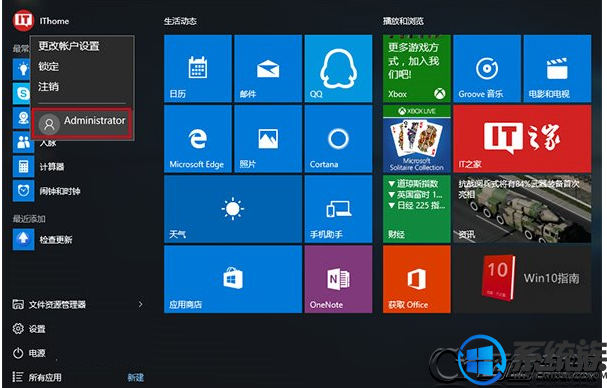Open the Weather tile (天气)

[233, 209]
